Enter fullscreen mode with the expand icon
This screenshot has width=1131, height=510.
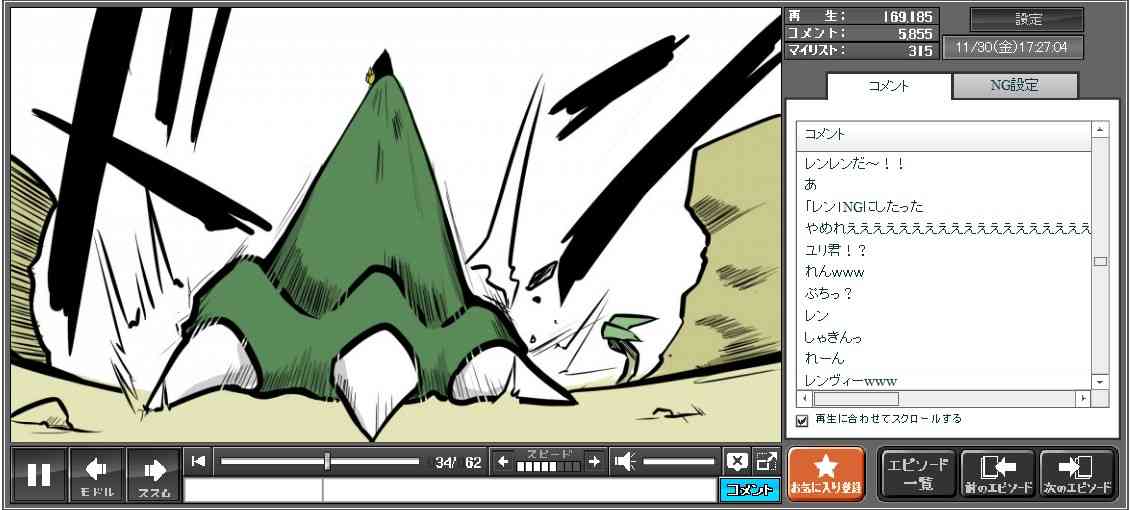766,461
